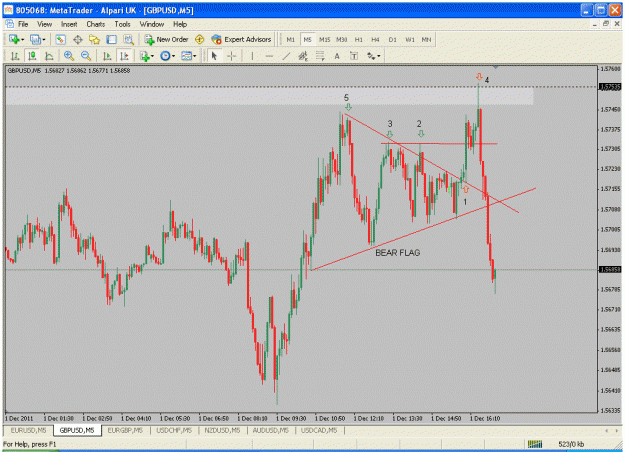Click the 'For Help, press F1' status text
625x452 pixels.
click(x=30, y=444)
